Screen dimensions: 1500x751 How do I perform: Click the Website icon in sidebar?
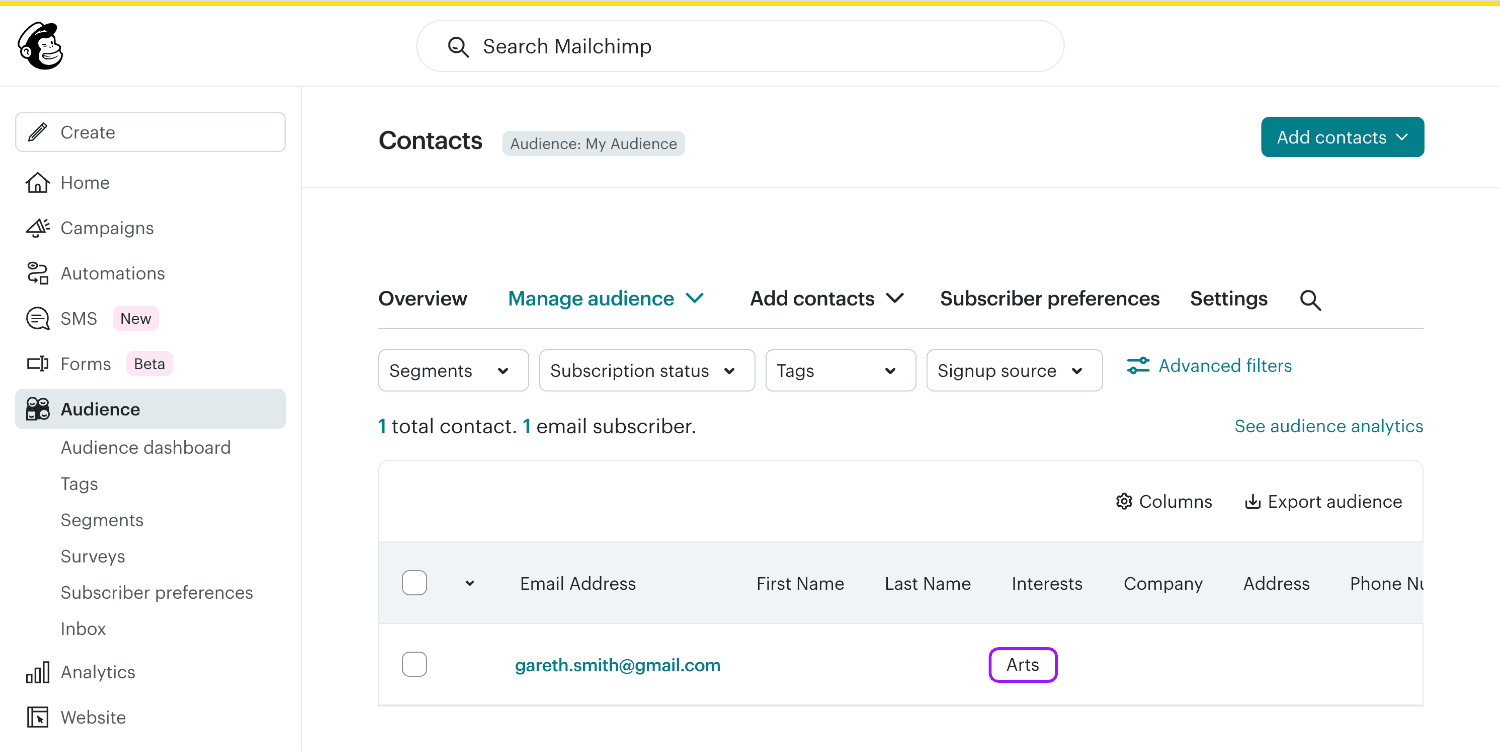(x=38, y=717)
